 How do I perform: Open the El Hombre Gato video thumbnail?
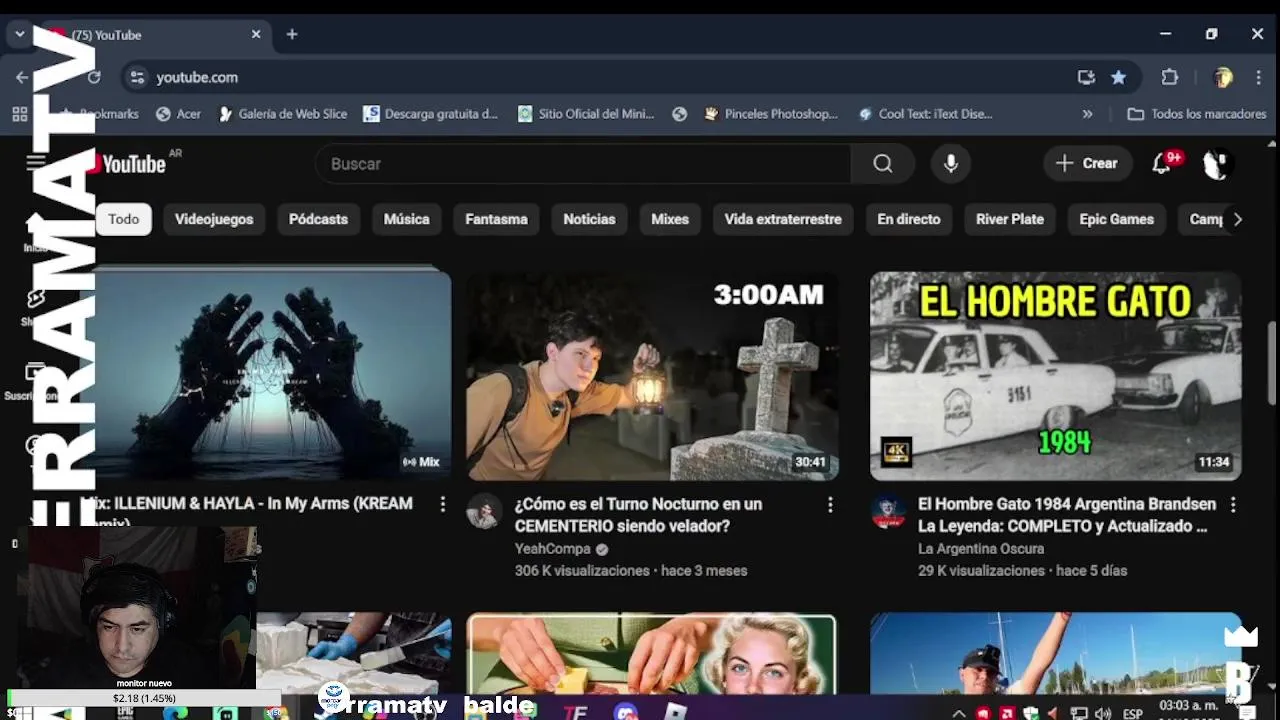click(x=1055, y=376)
